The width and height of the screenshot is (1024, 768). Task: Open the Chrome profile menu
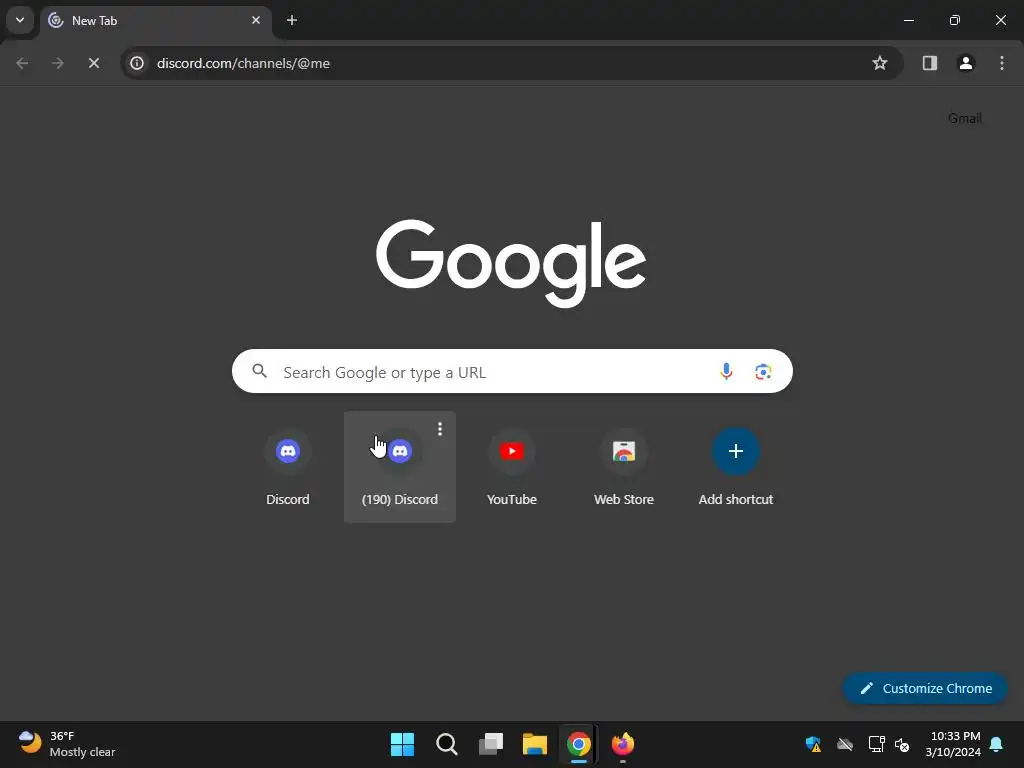[966, 63]
